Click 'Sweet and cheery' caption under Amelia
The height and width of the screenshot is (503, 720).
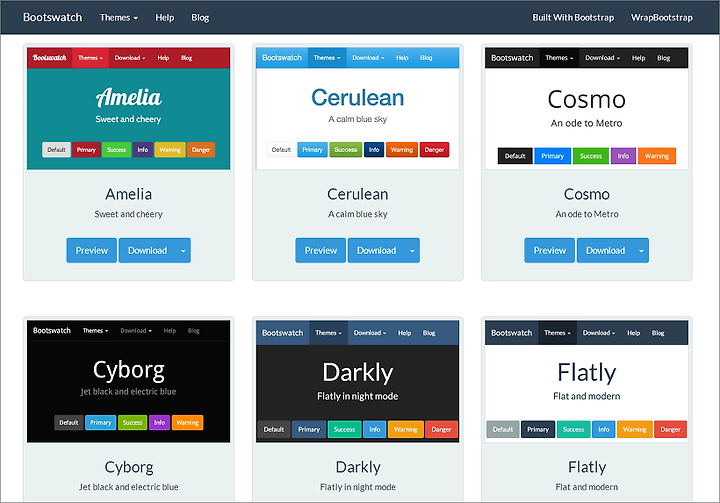point(129,214)
